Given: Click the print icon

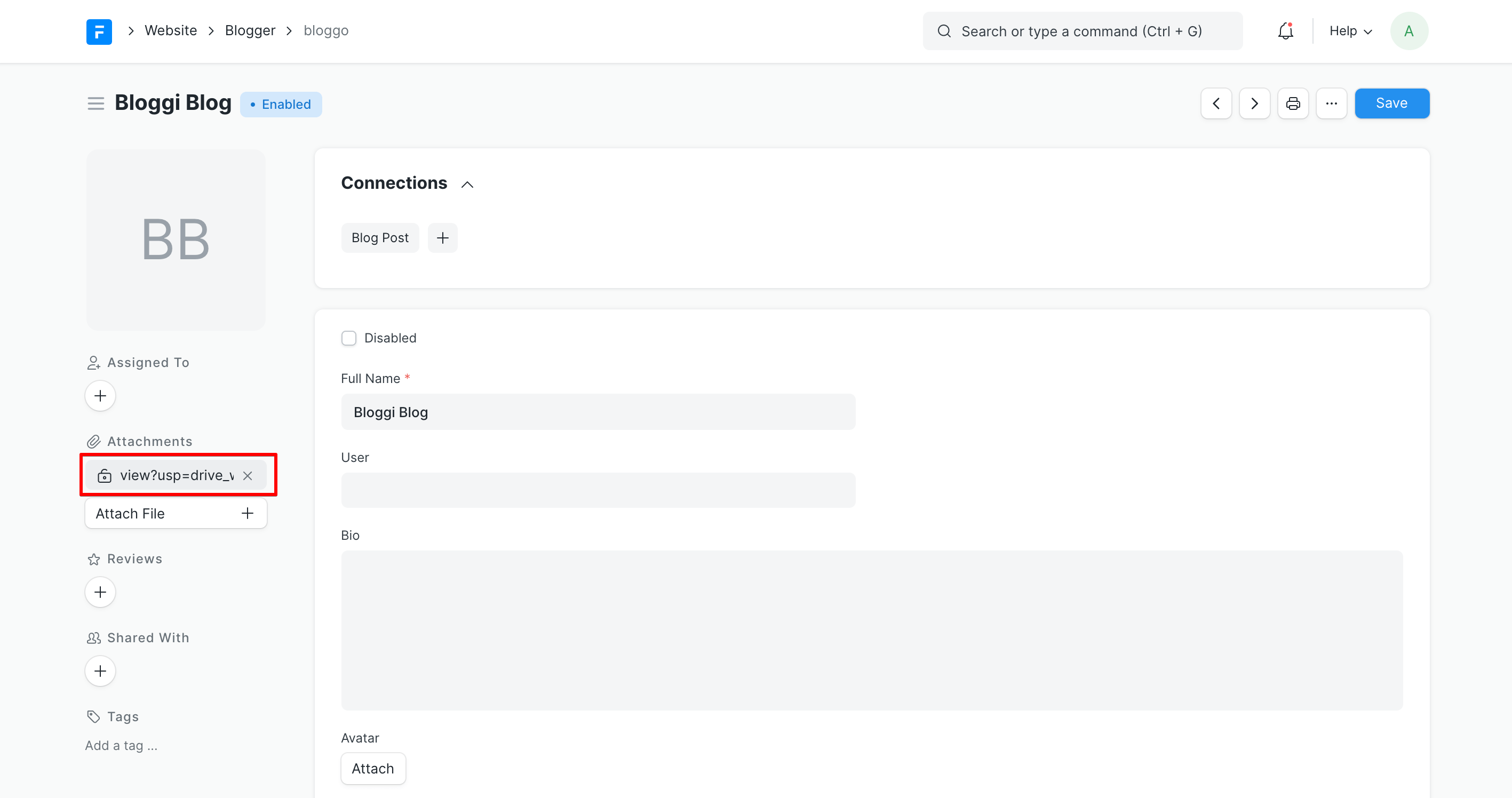Looking at the screenshot, I should pyautogui.click(x=1293, y=104).
